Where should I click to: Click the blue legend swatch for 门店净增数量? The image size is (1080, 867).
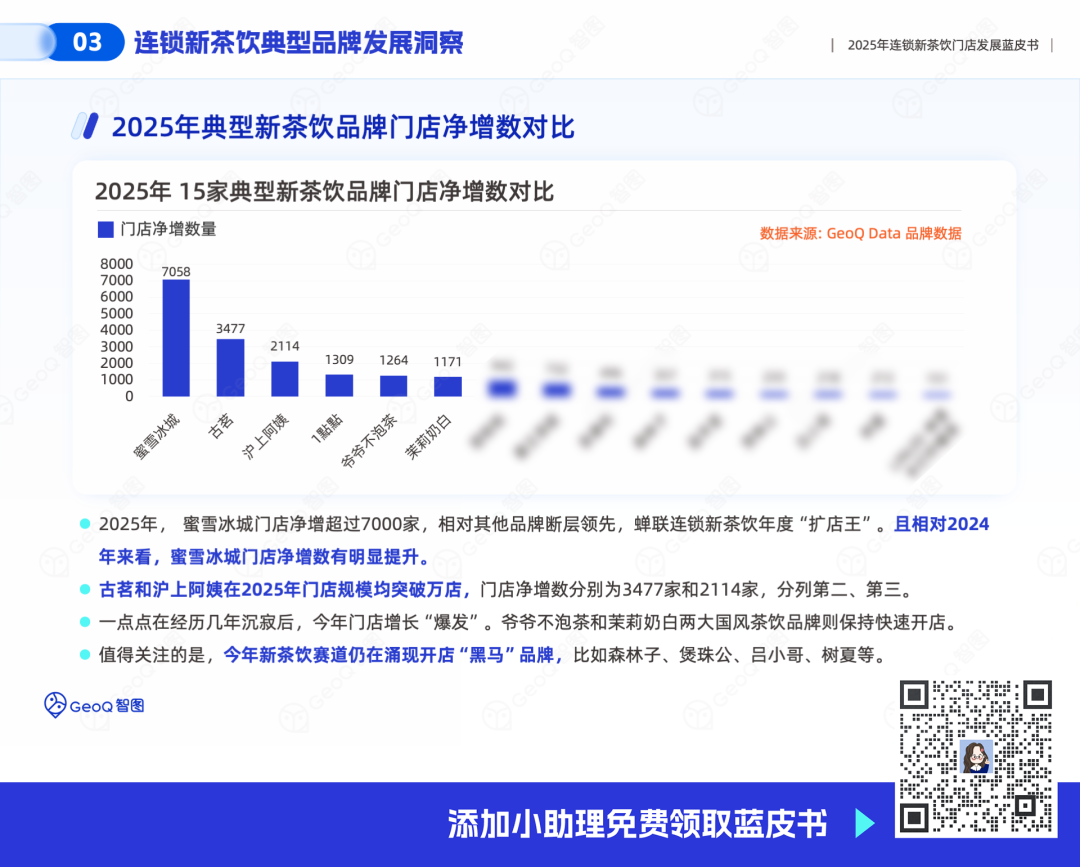coord(105,229)
